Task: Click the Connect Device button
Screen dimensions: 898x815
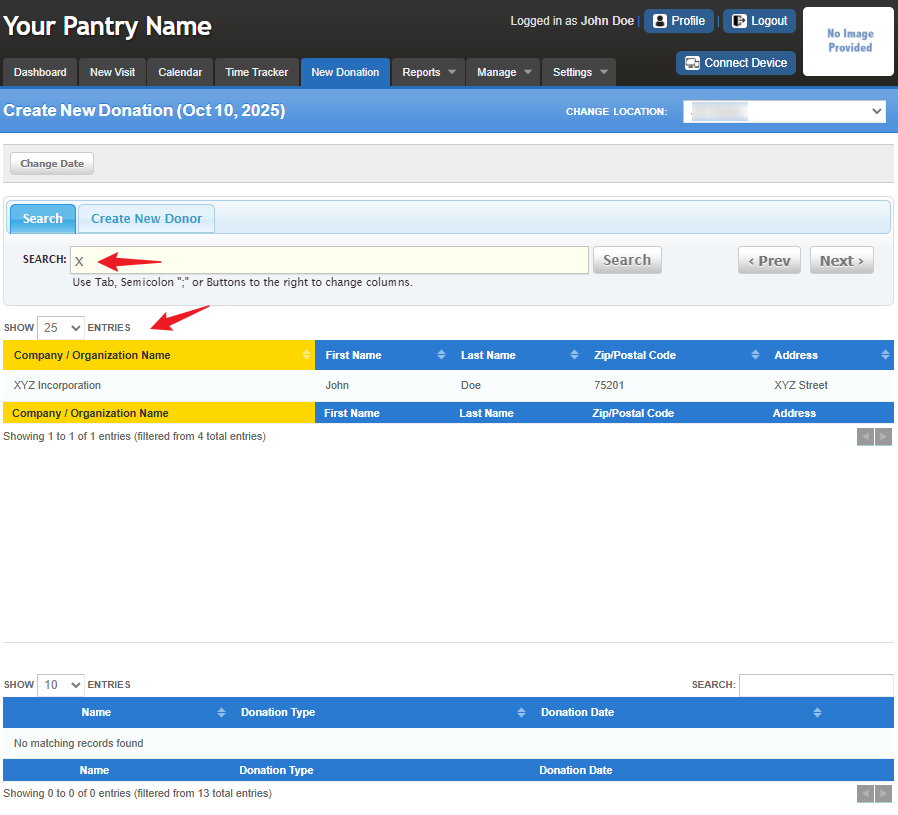Action: coord(736,63)
